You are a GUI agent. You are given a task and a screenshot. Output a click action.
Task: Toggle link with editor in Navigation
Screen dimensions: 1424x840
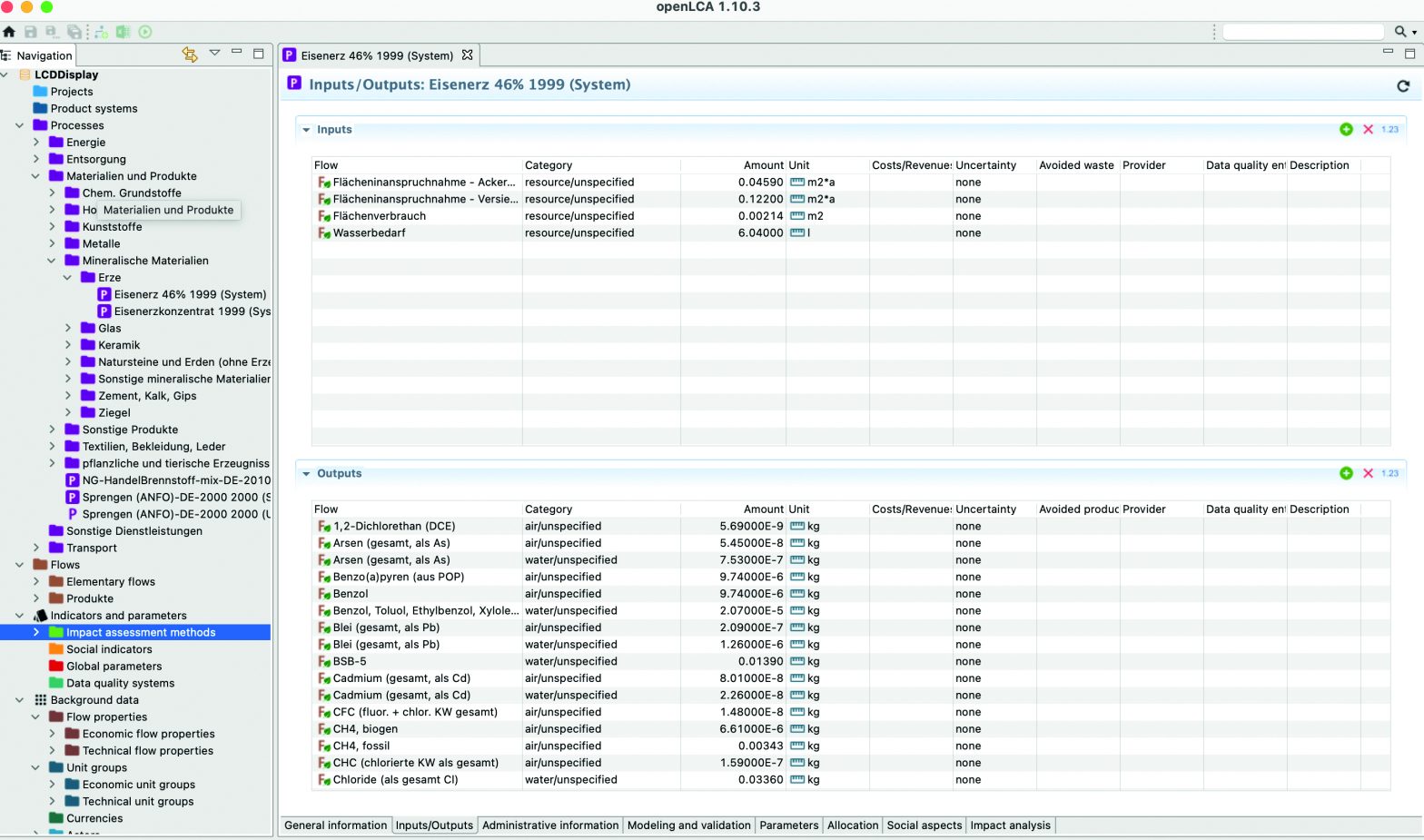pos(190,54)
